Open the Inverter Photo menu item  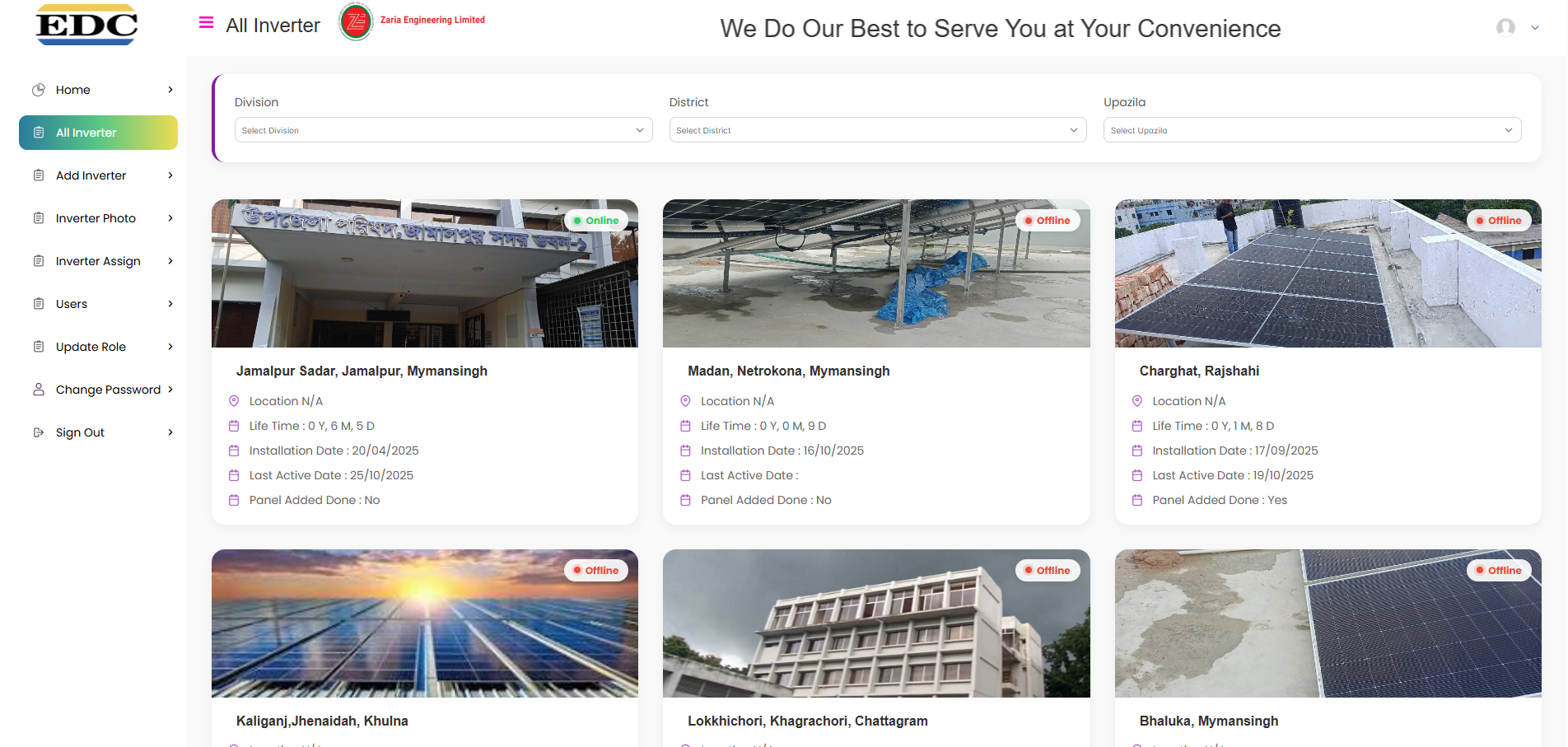click(96, 218)
